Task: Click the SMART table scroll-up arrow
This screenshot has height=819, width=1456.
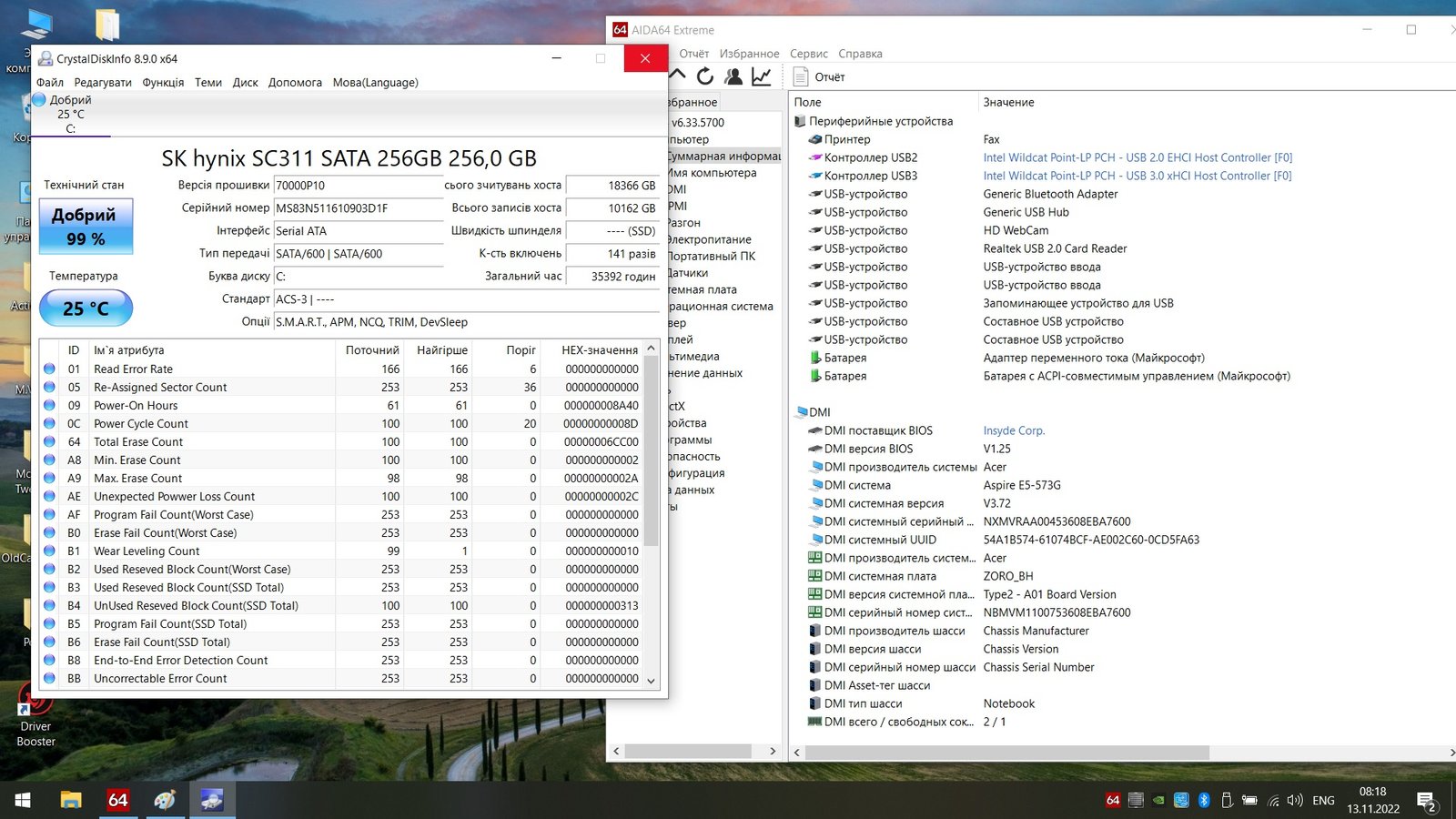Action: (x=651, y=349)
